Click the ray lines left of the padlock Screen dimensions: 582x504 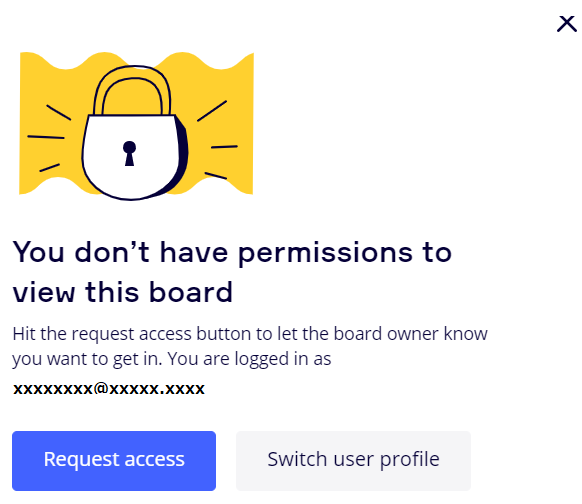[49, 138]
